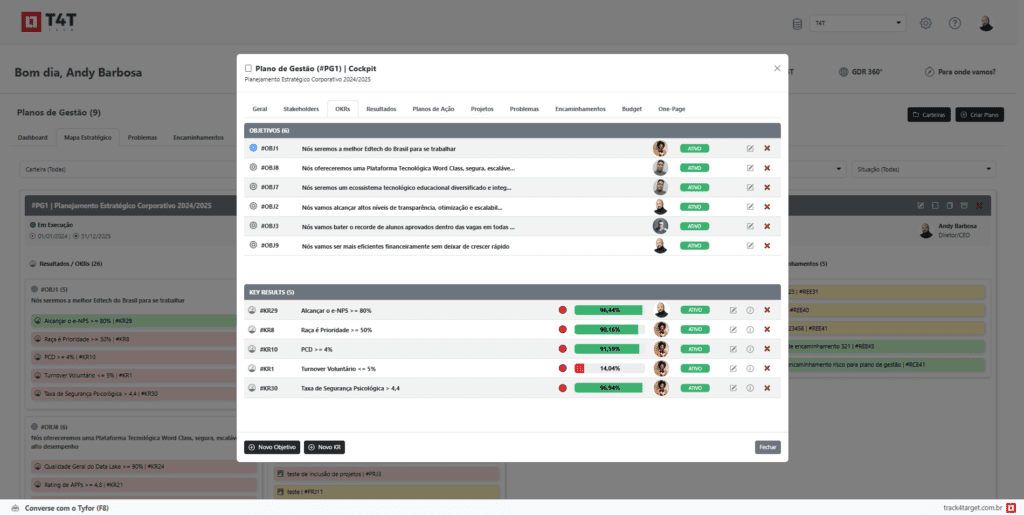The width and height of the screenshot is (1024, 515).
Task: Edit objective #OBJ1 with pencil icon
Action: (750, 149)
